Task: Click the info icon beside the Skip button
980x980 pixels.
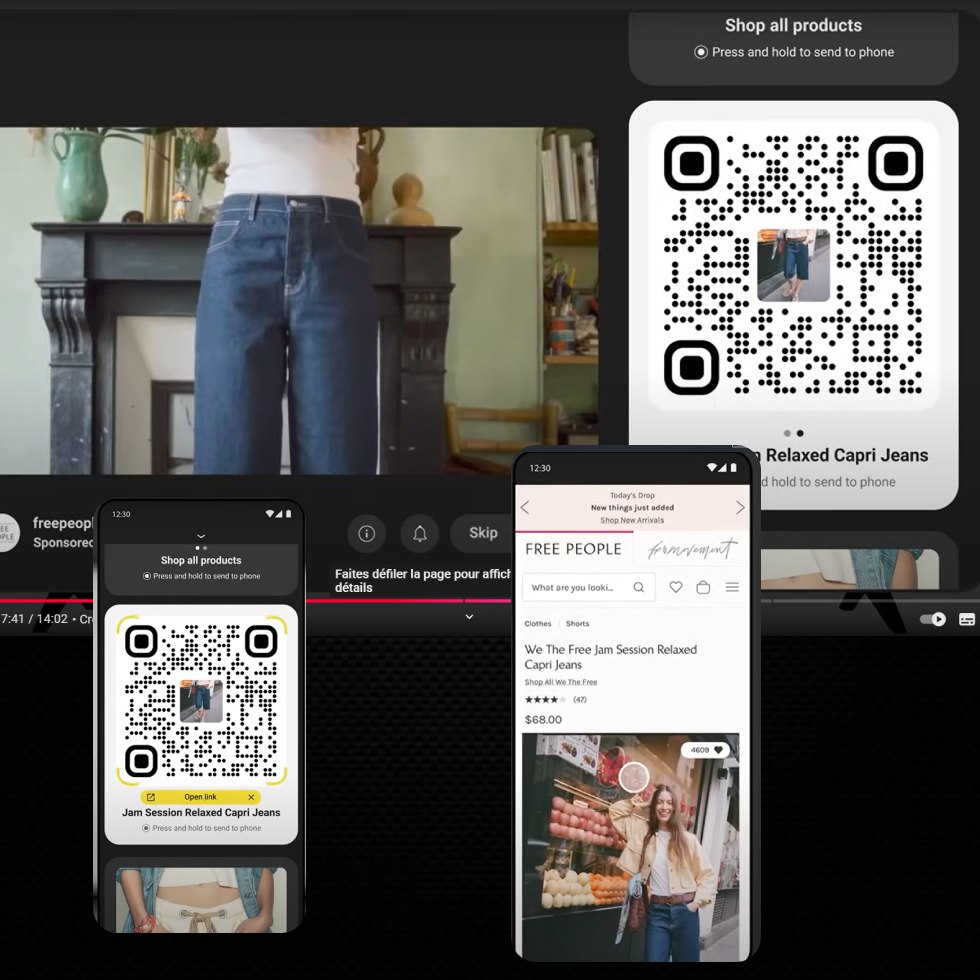Action: 366,533
